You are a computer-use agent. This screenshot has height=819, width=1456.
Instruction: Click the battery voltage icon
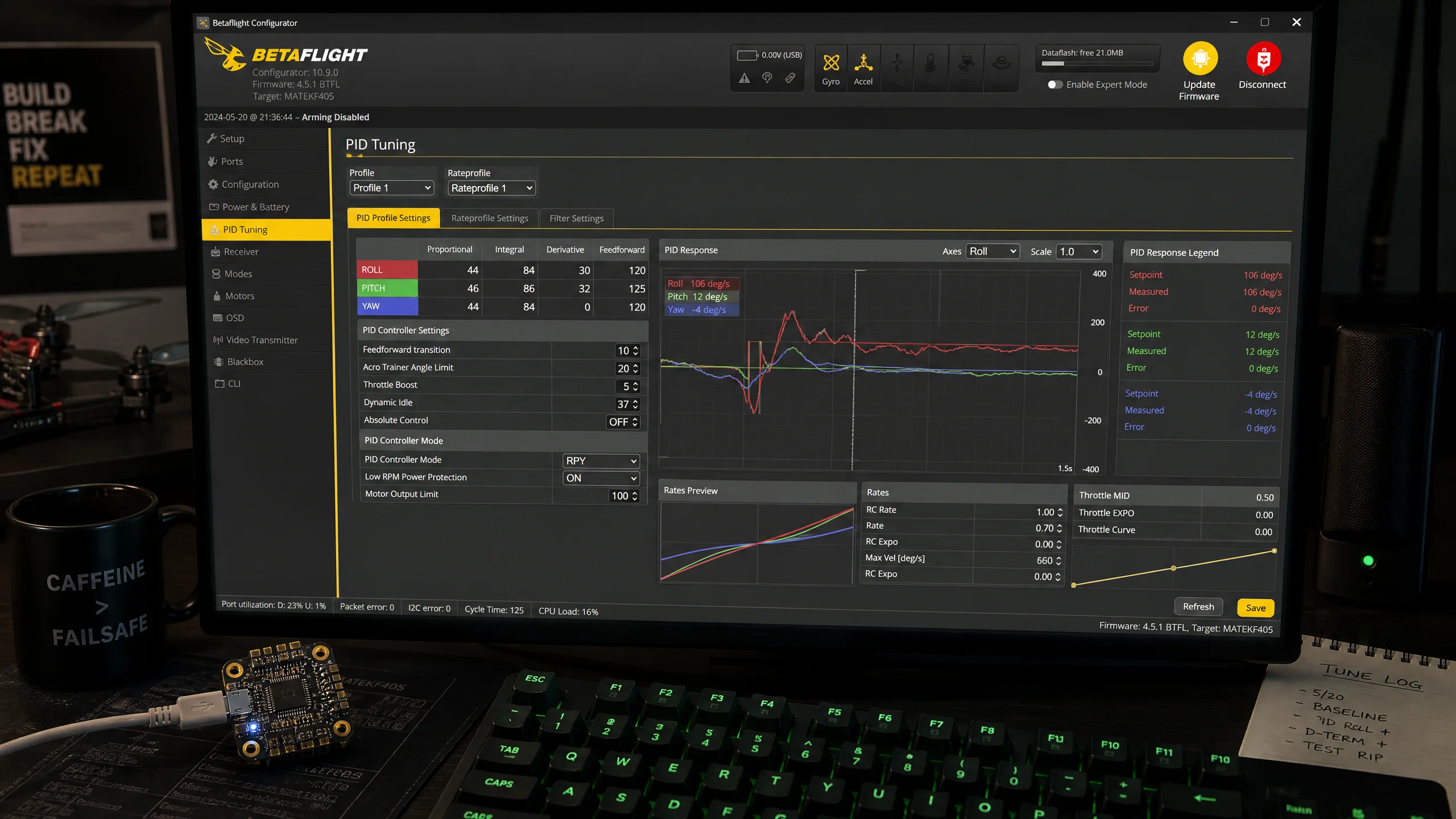click(747, 55)
